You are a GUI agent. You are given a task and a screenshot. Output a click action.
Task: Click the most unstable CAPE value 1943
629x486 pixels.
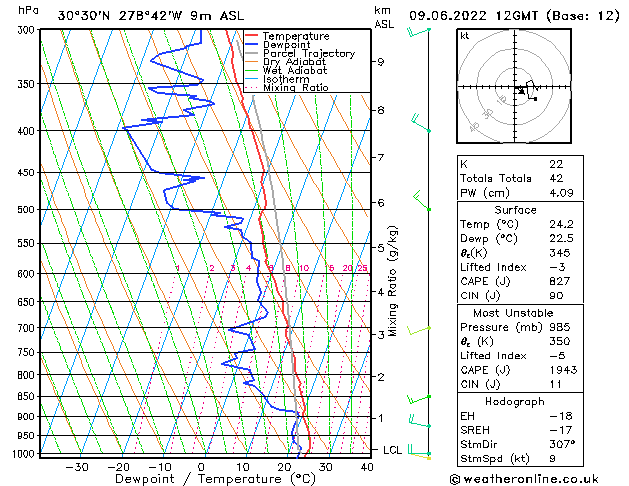click(563, 370)
